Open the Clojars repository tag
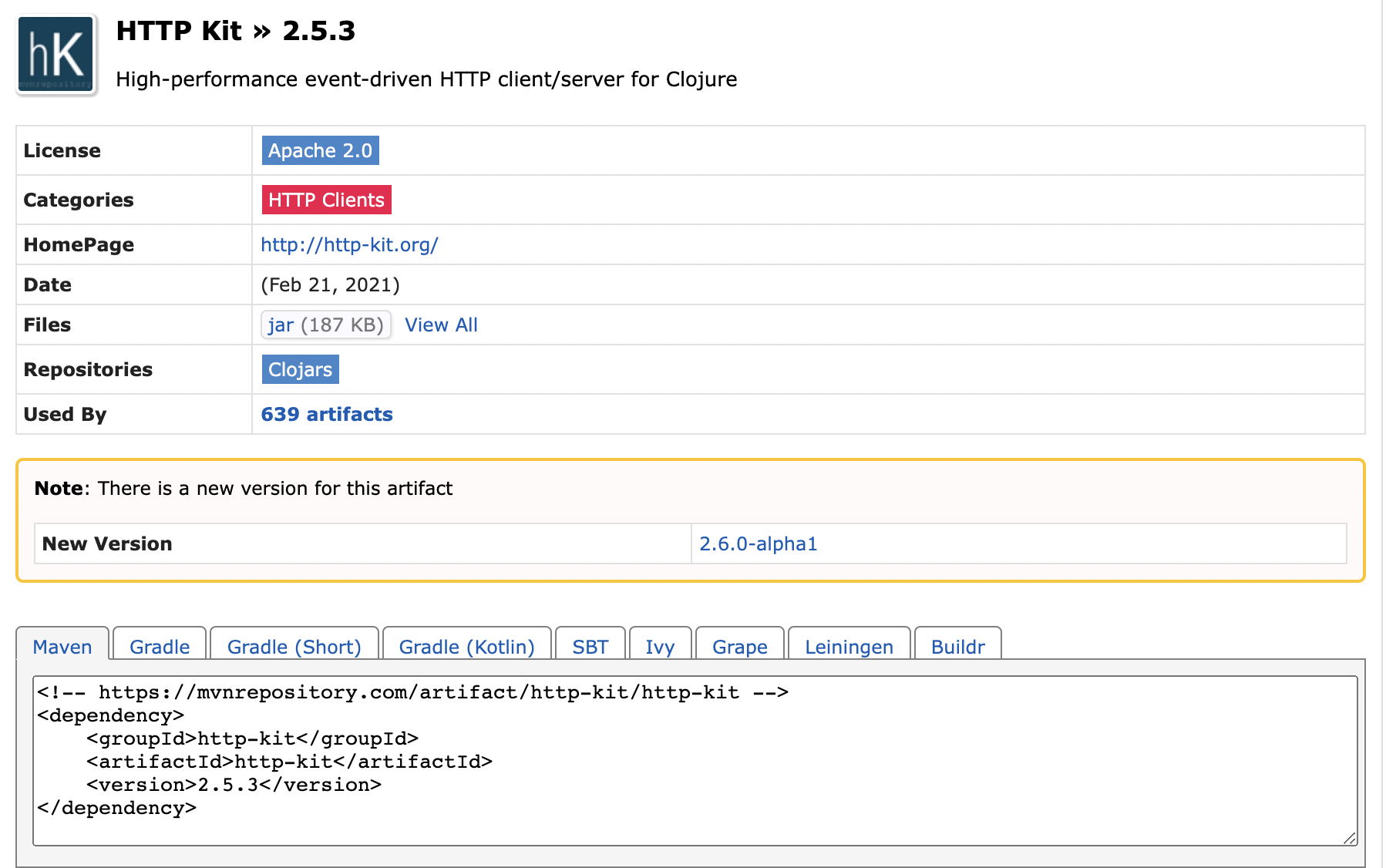Viewport: 1386px width, 868px height. coord(300,370)
